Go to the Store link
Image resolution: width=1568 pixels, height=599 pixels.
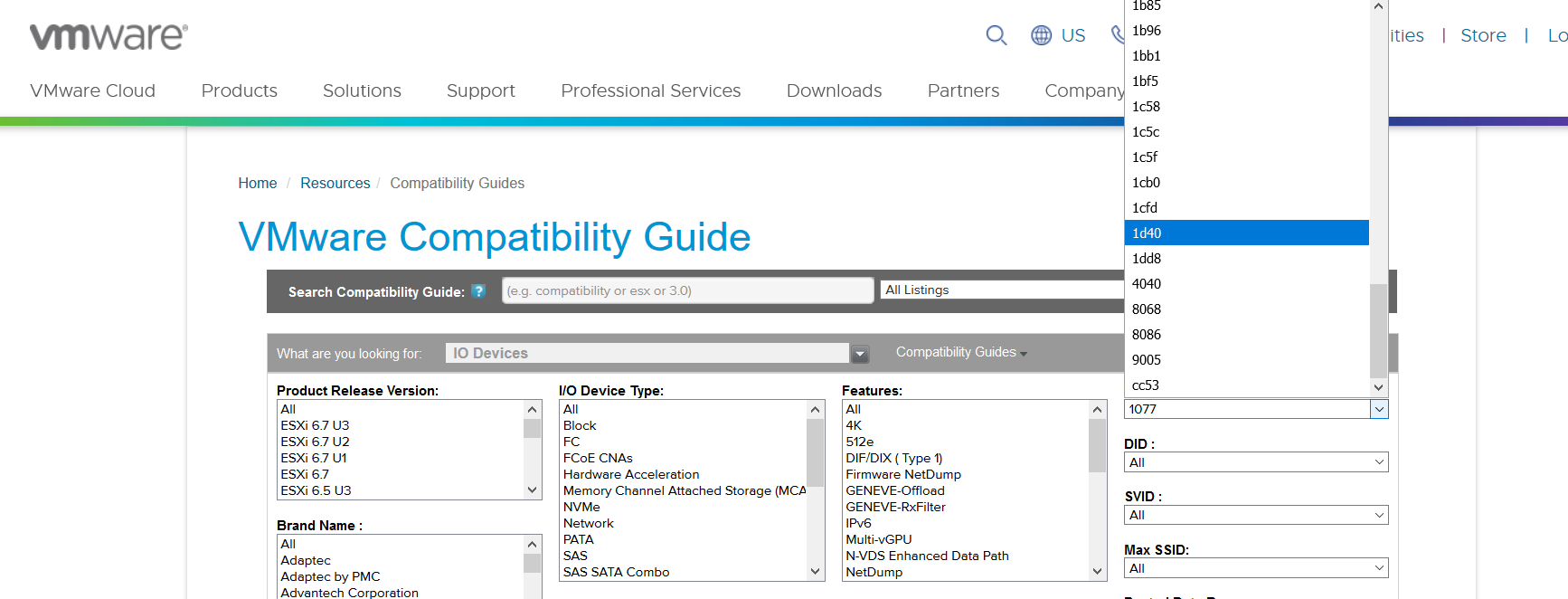(1484, 35)
